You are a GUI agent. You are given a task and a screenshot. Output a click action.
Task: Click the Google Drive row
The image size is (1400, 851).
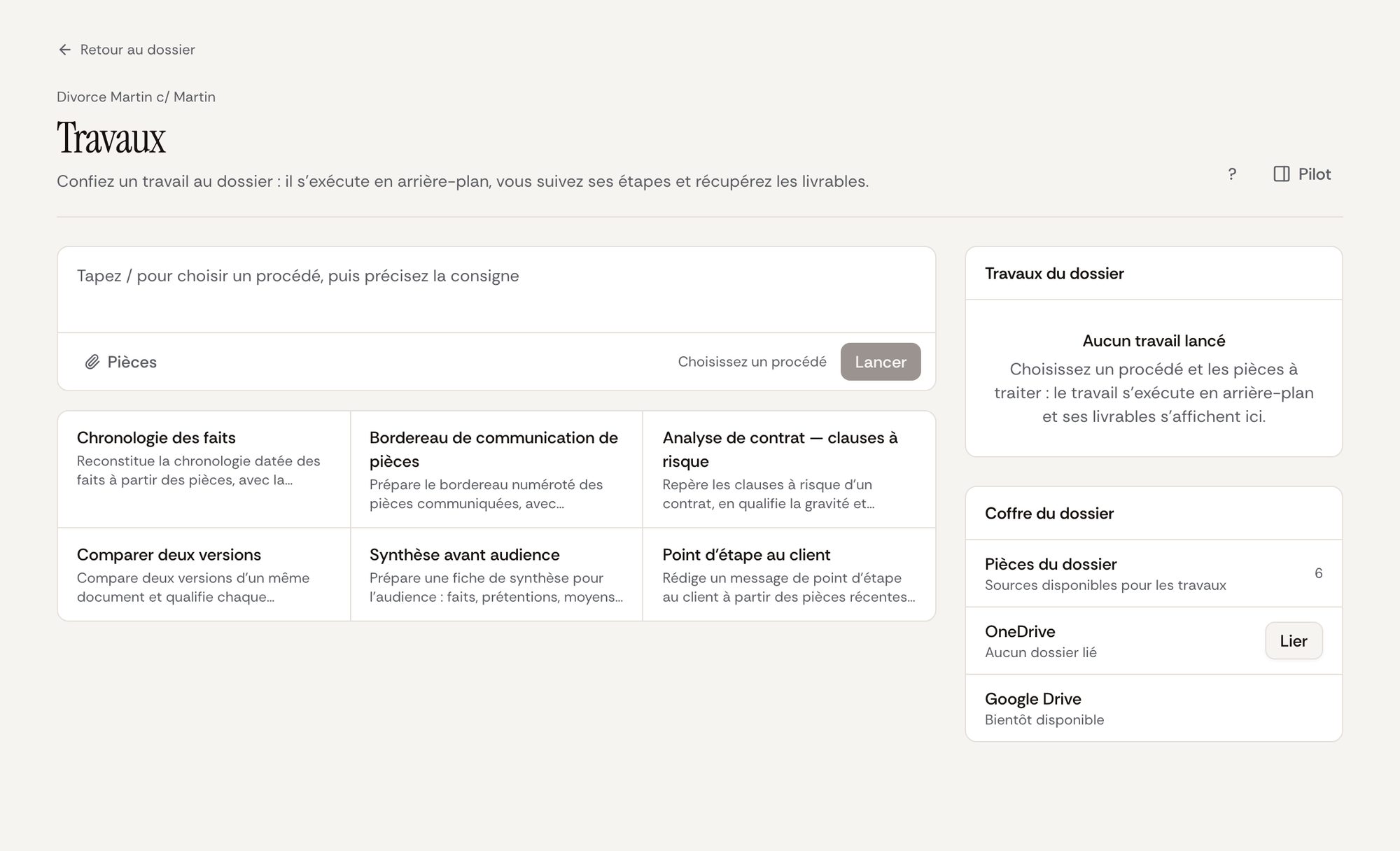(1154, 708)
